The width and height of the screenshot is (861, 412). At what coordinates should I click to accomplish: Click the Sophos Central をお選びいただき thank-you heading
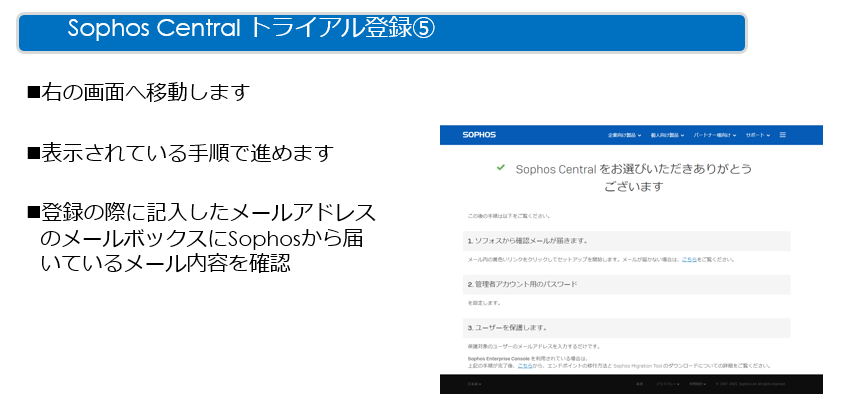click(x=634, y=177)
